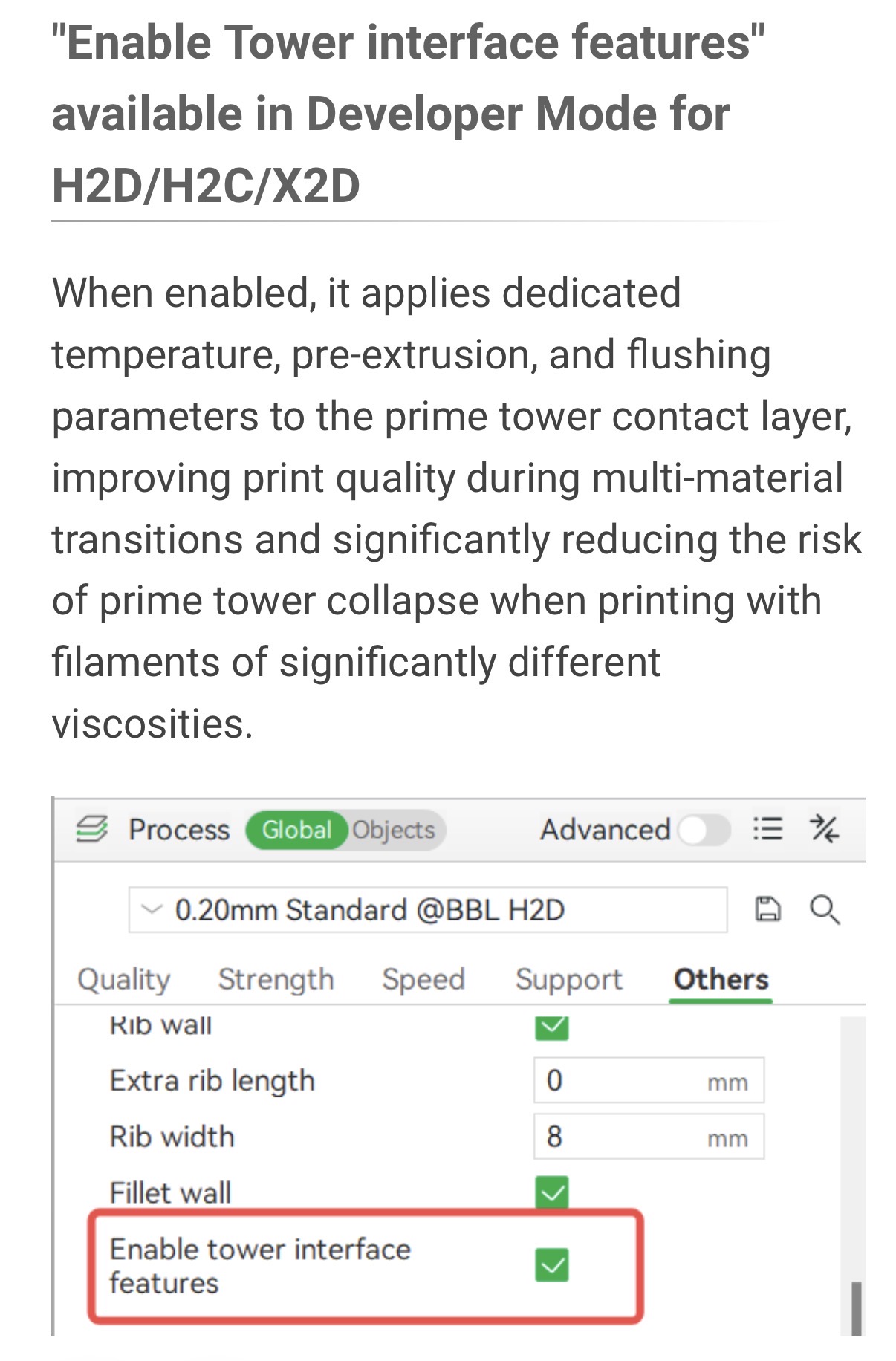This screenshot has width=896, height=1361.
Task: Save the current preset with the disk icon
Action: (x=768, y=909)
